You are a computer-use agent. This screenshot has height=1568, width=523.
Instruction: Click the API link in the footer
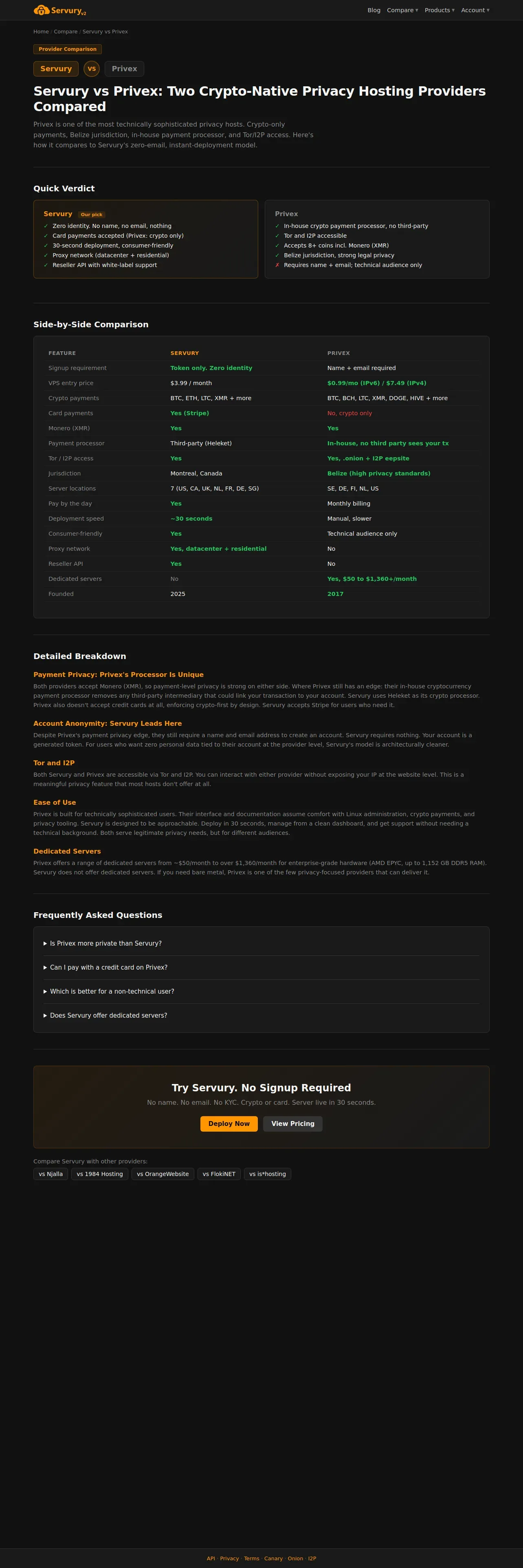pyautogui.click(x=211, y=1559)
